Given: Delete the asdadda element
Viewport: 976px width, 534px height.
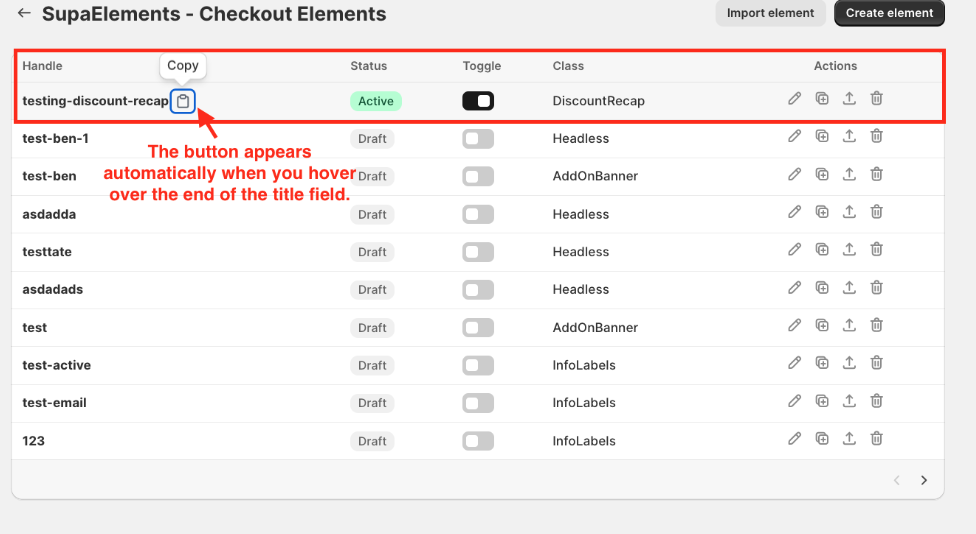Looking at the screenshot, I should [876, 212].
